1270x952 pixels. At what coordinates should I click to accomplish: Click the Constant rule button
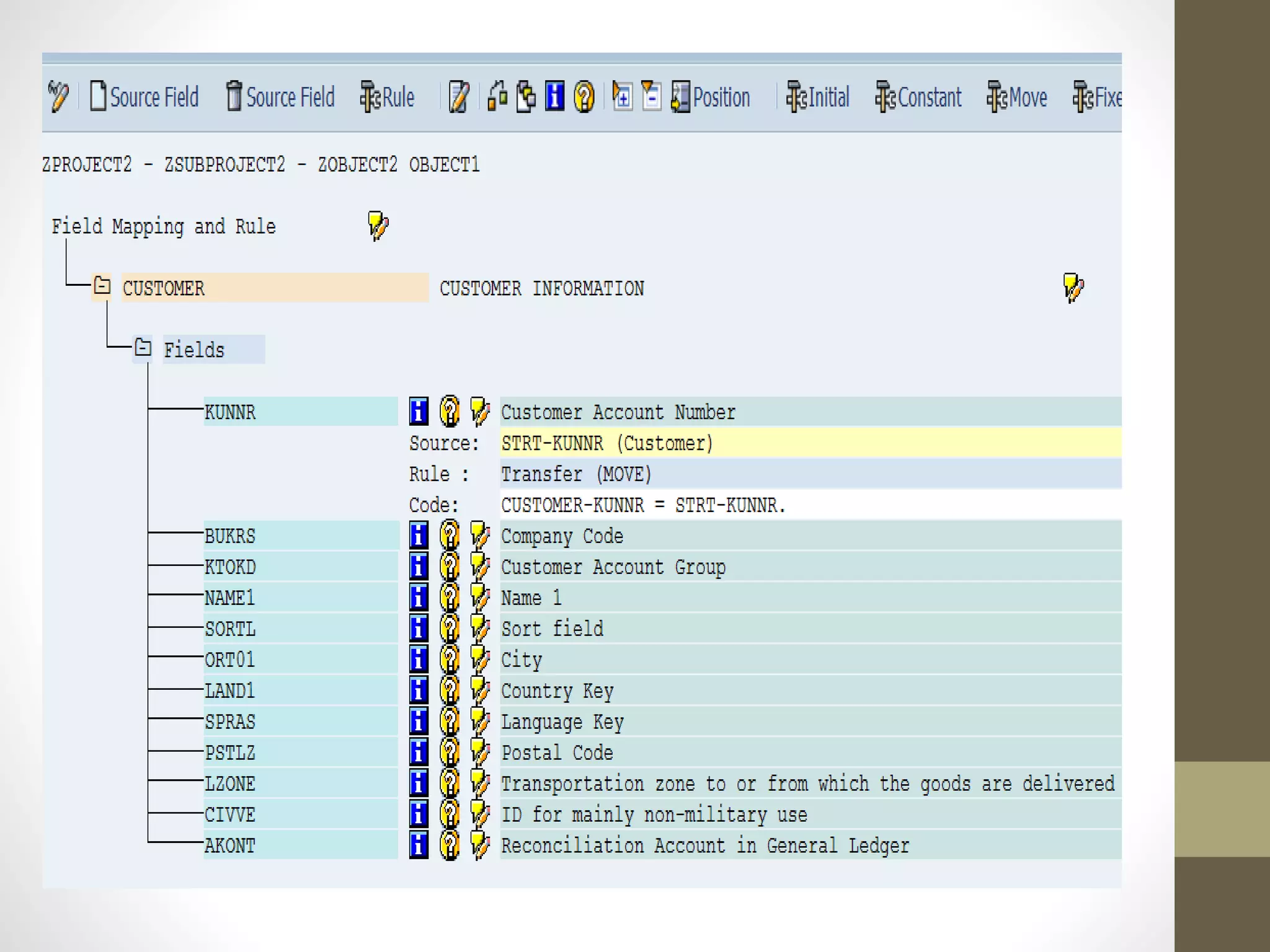point(918,97)
